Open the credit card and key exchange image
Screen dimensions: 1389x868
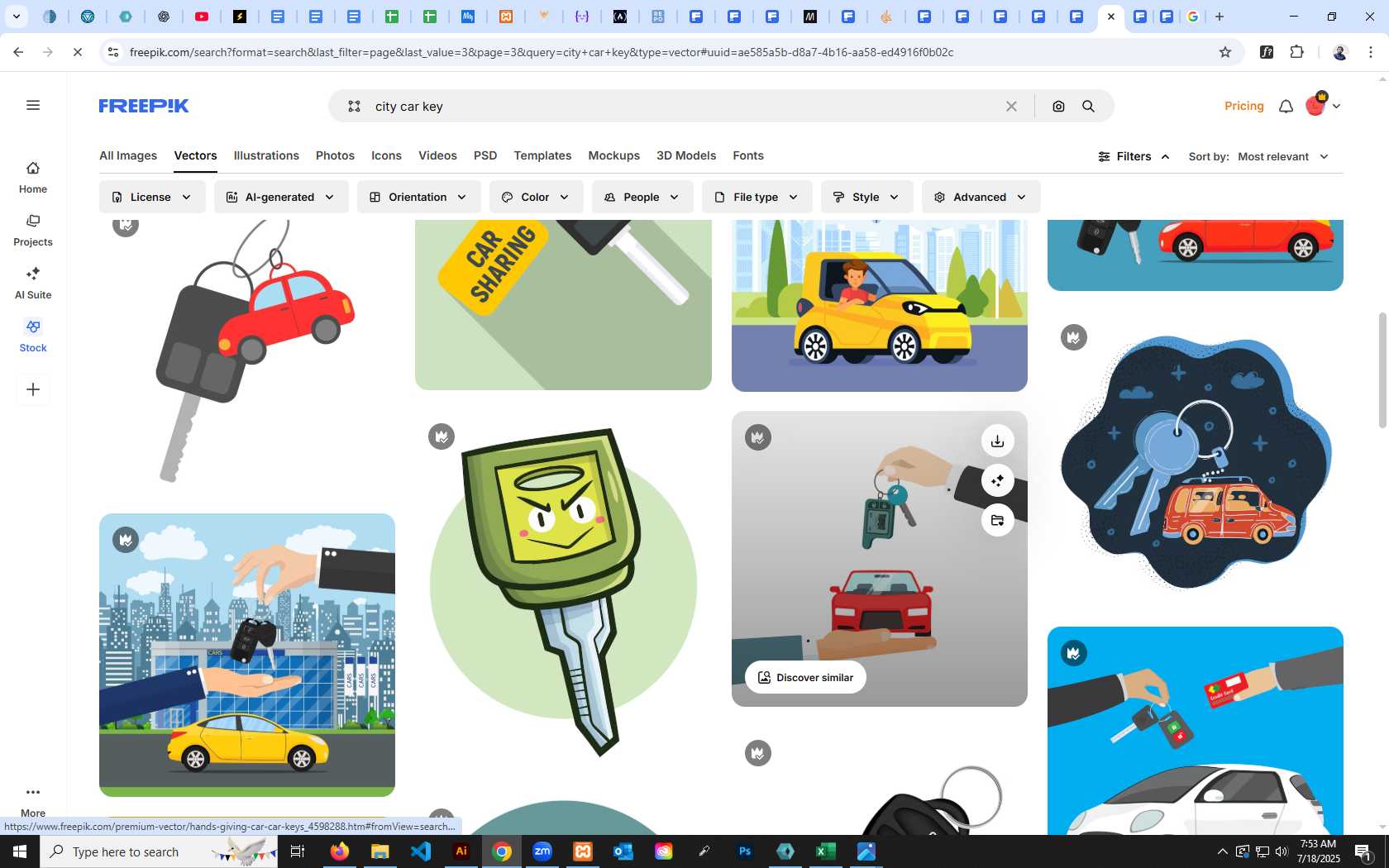[1196, 731]
